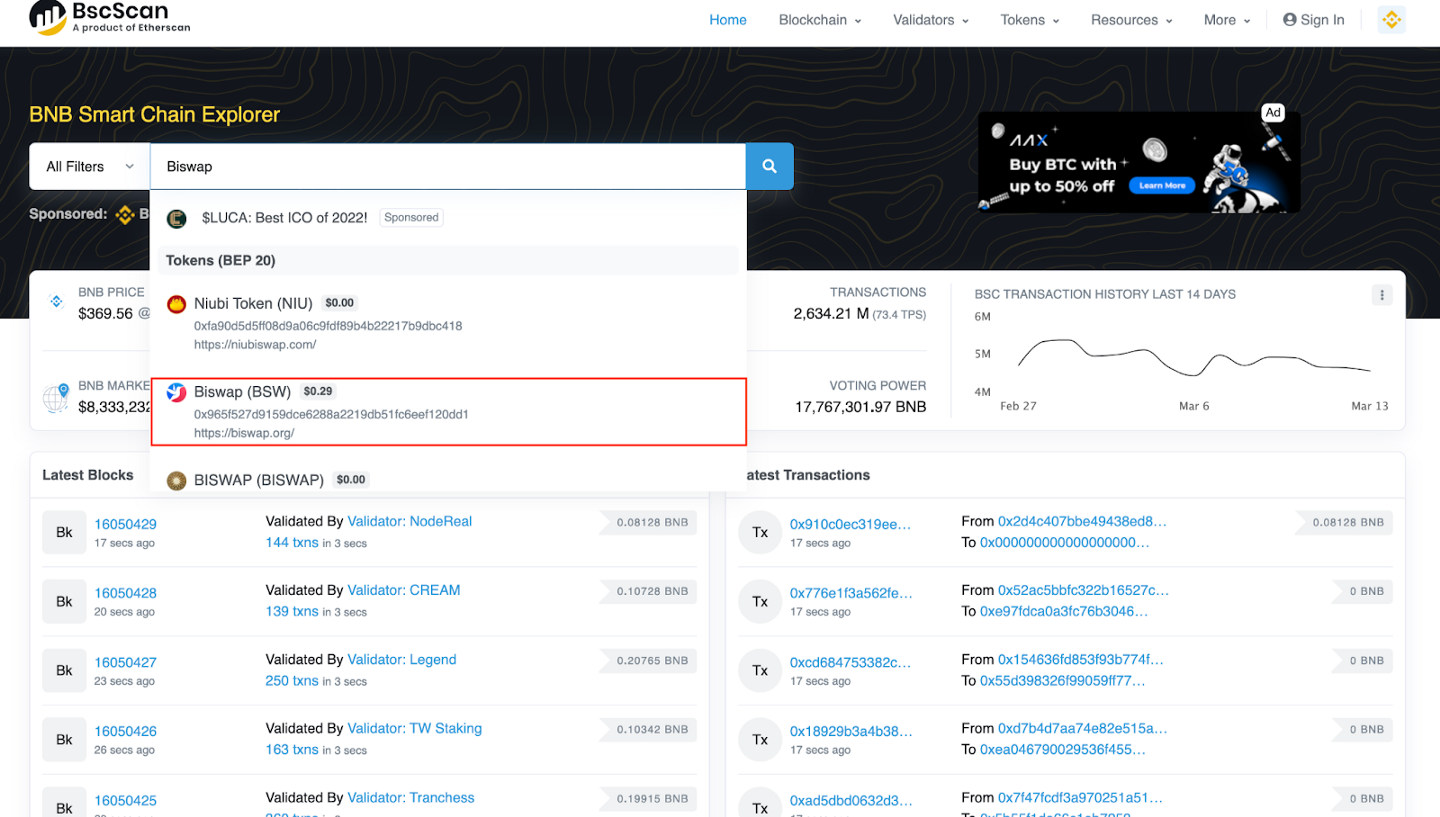1440x817 pixels.
Task: Open Validator: Tranchess link
Action: pyautogui.click(x=411, y=798)
